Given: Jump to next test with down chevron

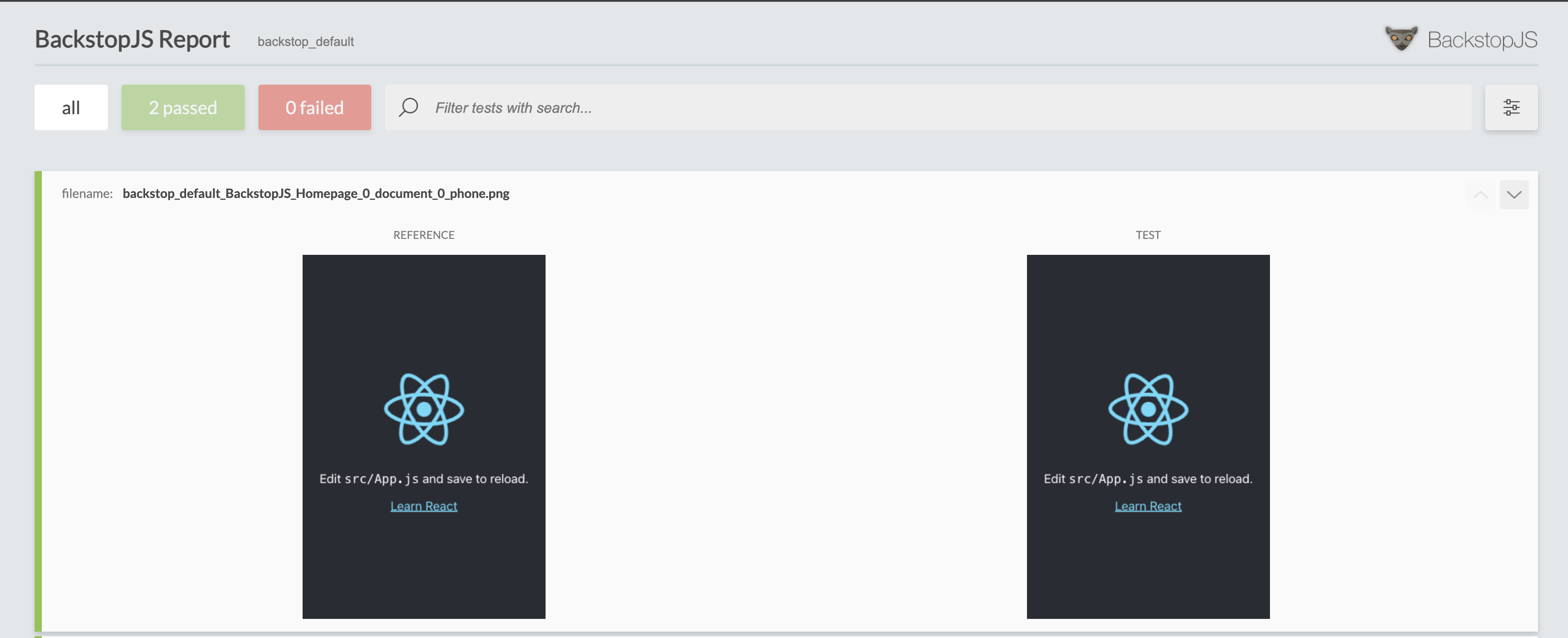Looking at the screenshot, I should 1514,195.
